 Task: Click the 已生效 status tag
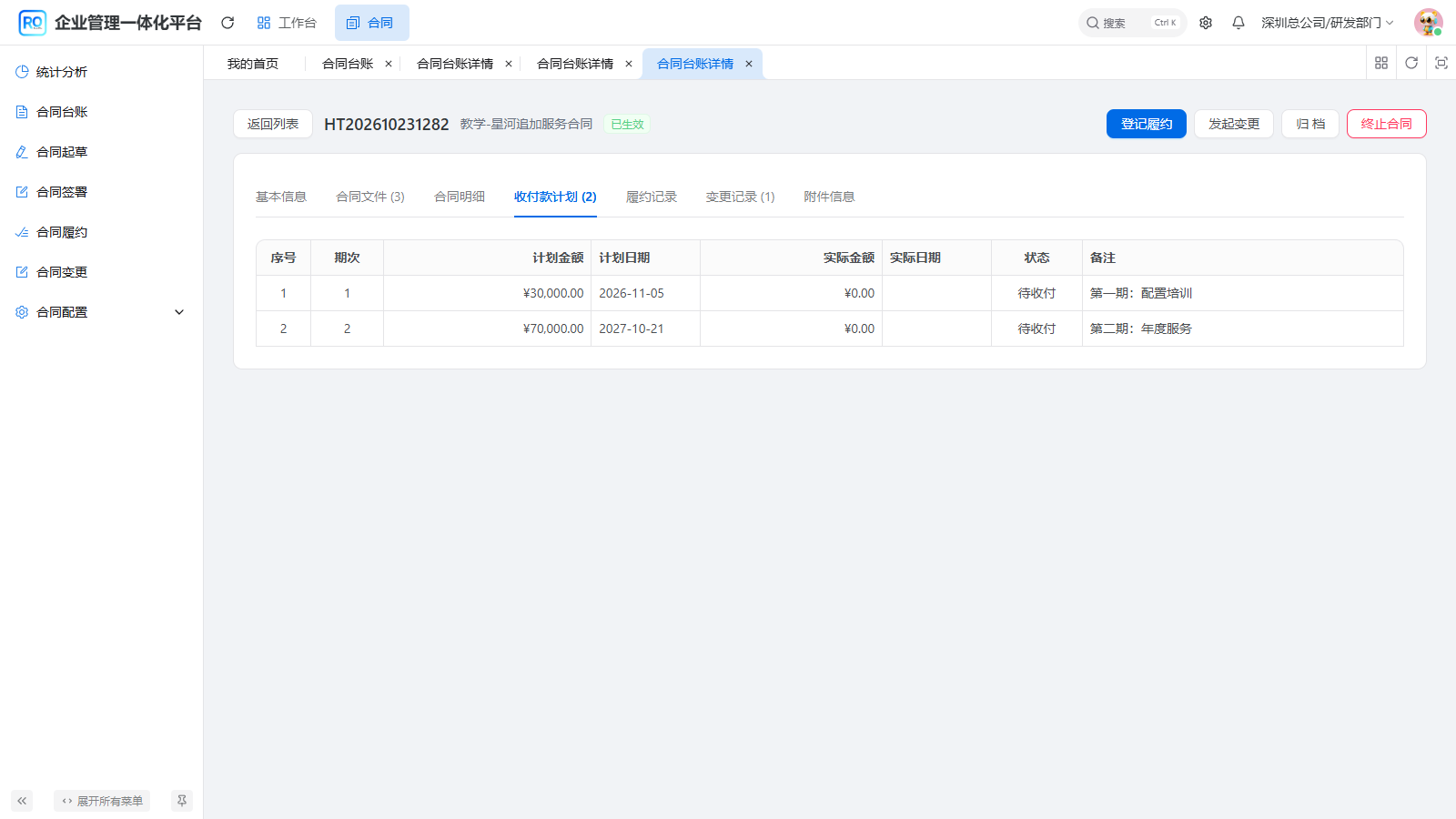point(627,125)
